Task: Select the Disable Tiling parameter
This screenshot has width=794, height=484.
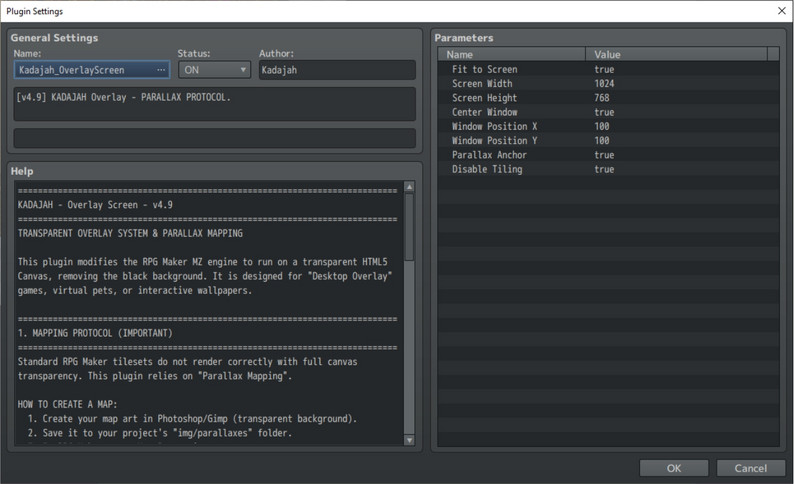Action: [487, 169]
